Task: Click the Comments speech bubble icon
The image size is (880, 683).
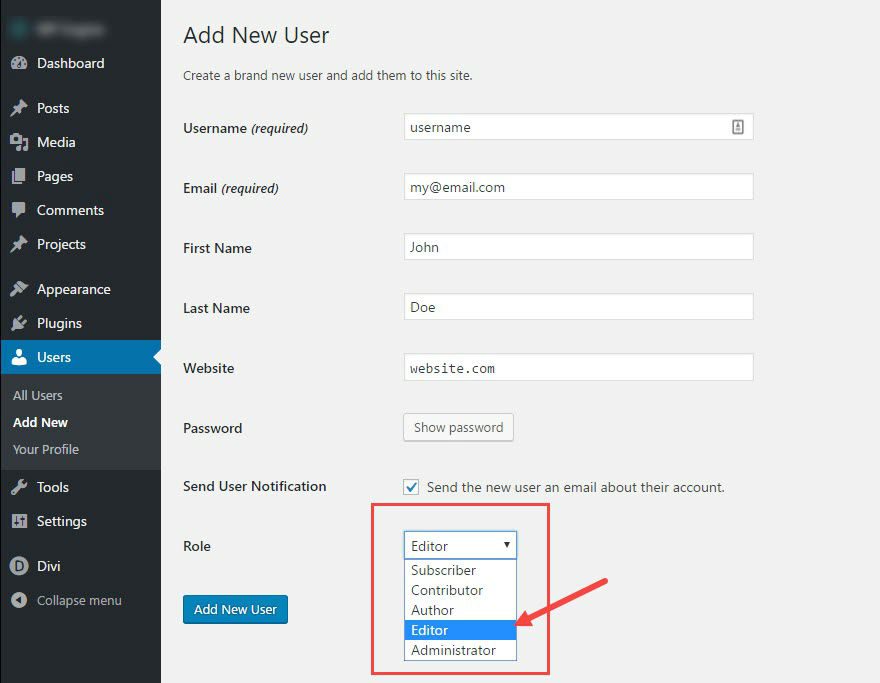Action: tap(19, 210)
